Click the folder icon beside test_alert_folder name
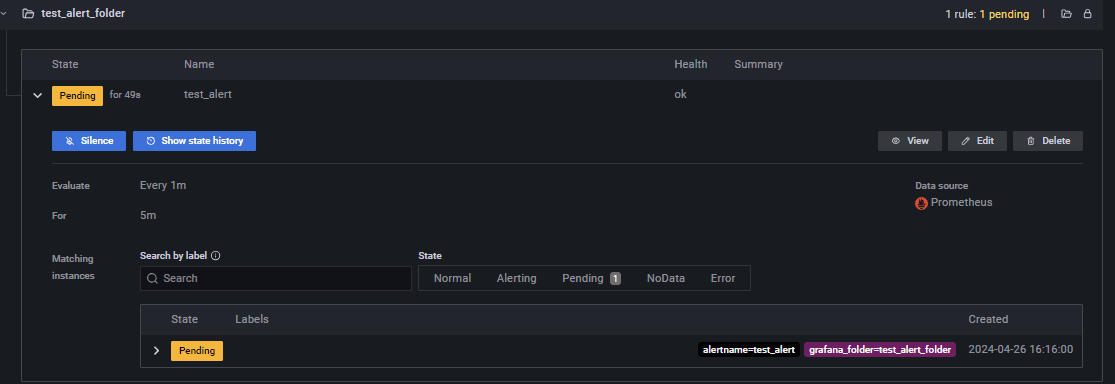Image resolution: width=1115 pixels, height=384 pixels. click(x=28, y=14)
